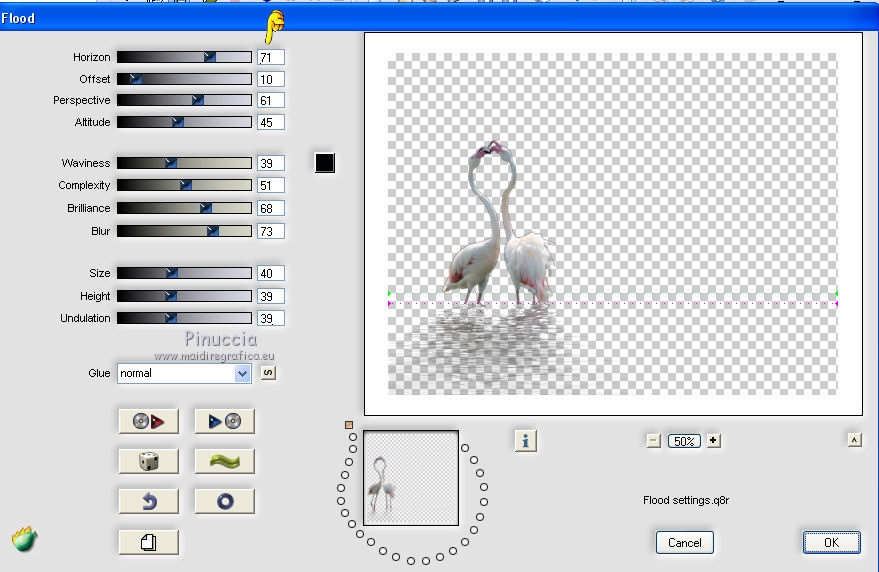Click the Altitude value field 45
This screenshot has height=572, width=879.
[271, 122]
